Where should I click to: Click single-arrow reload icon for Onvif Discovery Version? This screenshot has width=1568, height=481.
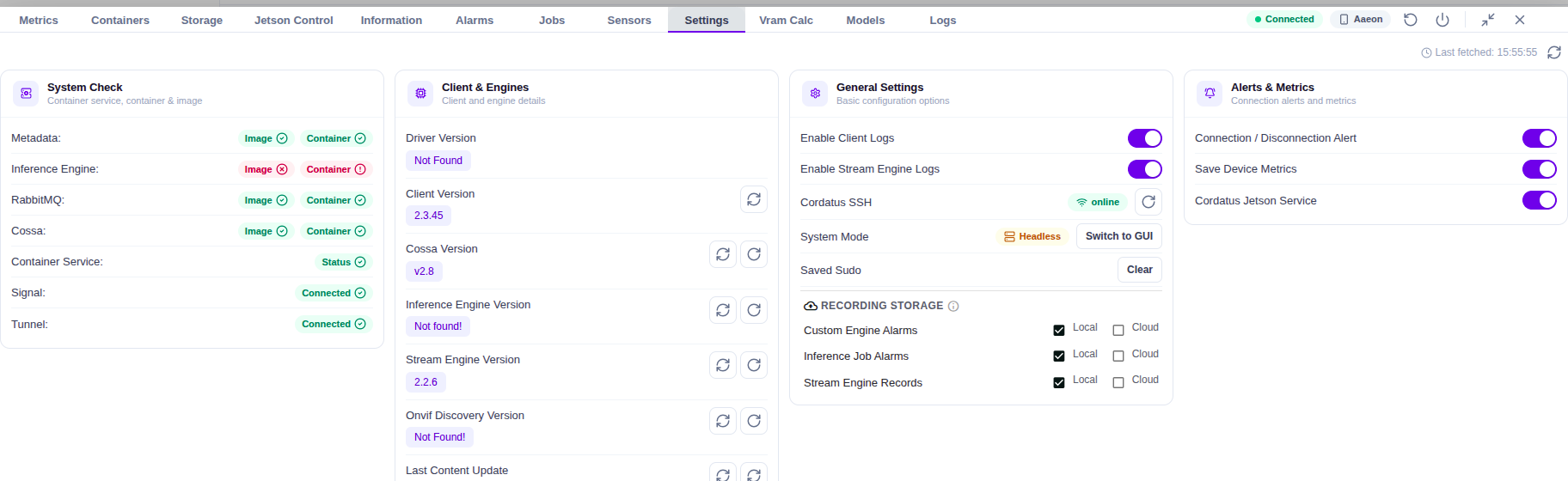tap(754, 421)
